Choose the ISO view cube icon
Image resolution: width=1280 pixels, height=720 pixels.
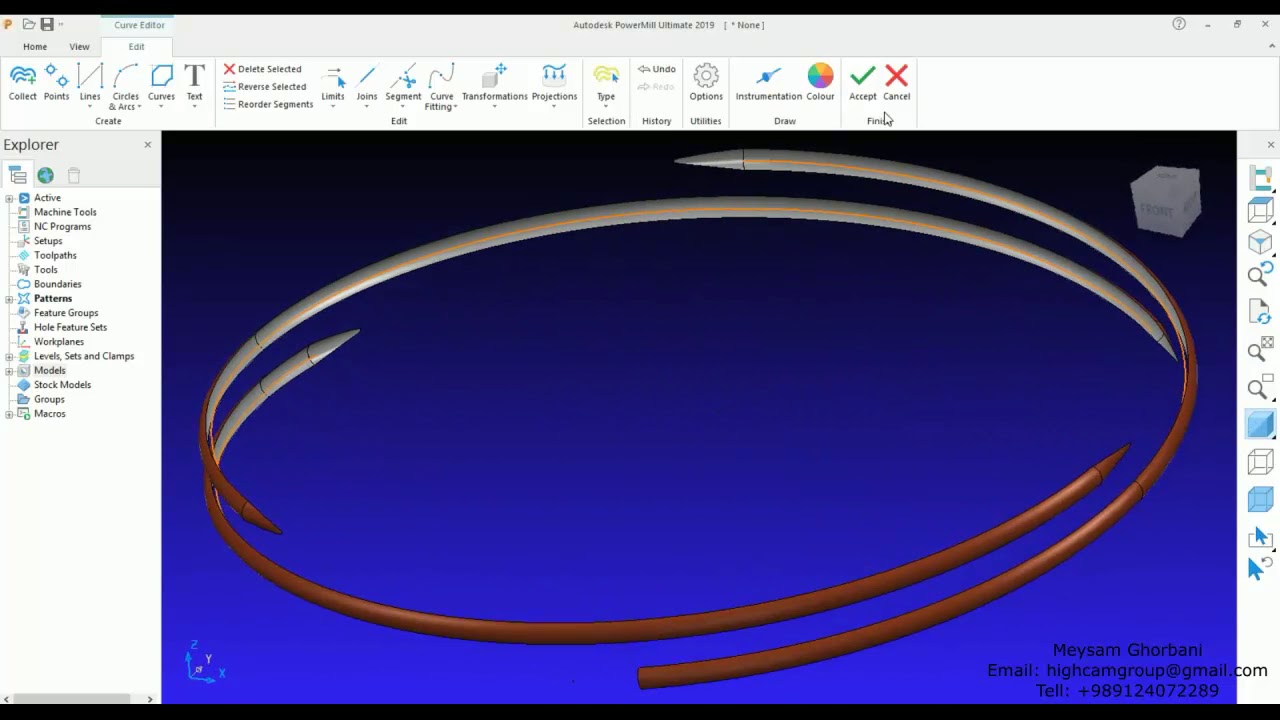point(1260,242)
